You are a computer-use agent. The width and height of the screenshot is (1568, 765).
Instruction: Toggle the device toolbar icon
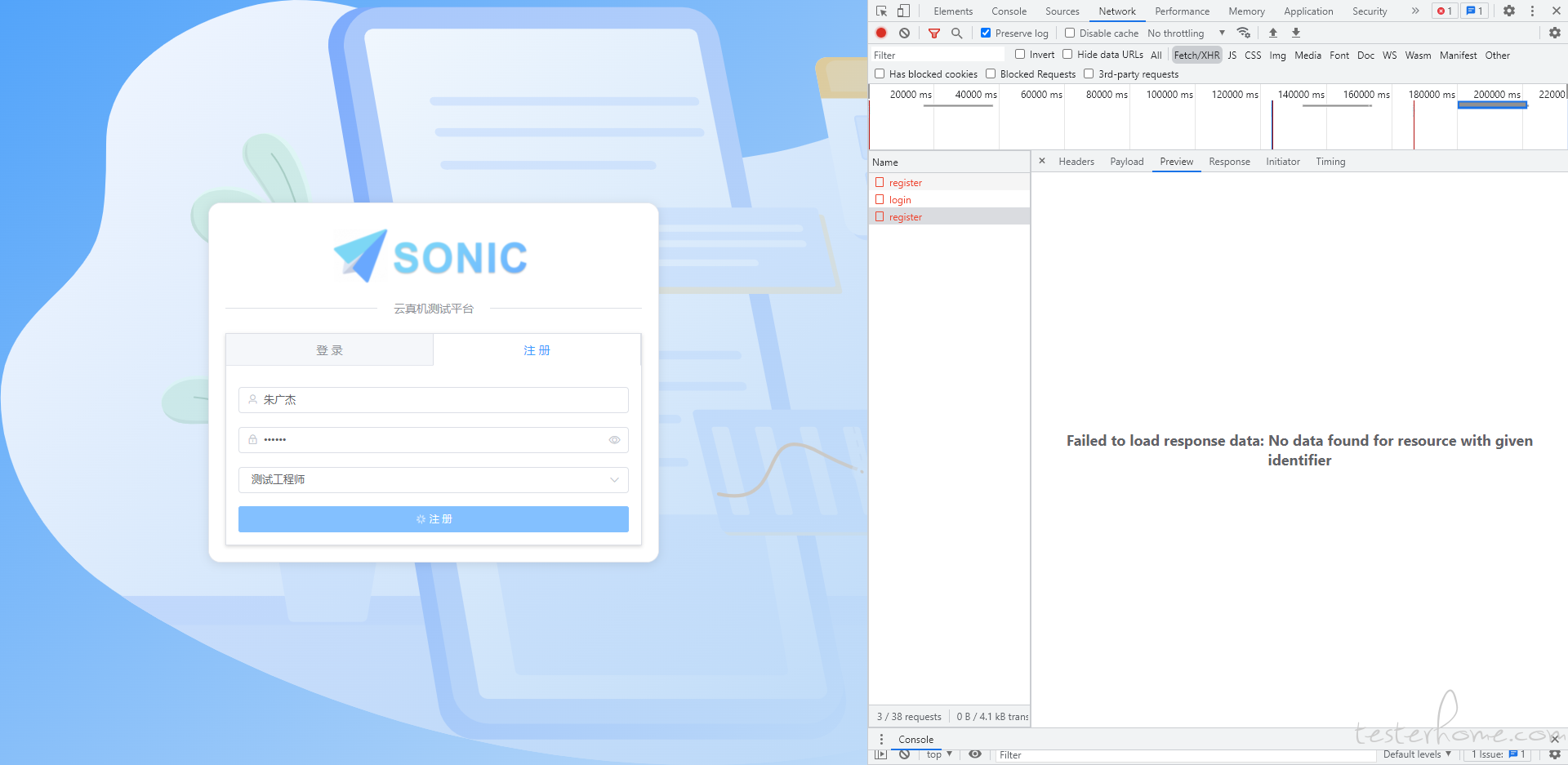903,11
